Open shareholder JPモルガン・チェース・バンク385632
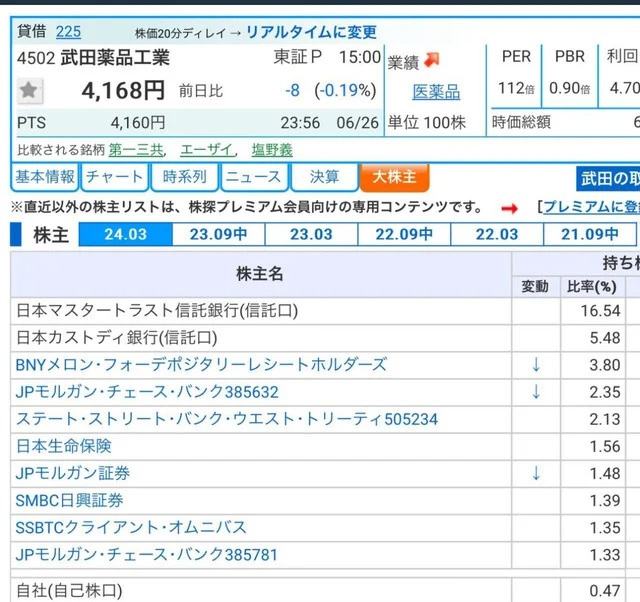 pyautogui.click(x=147, y=392)
